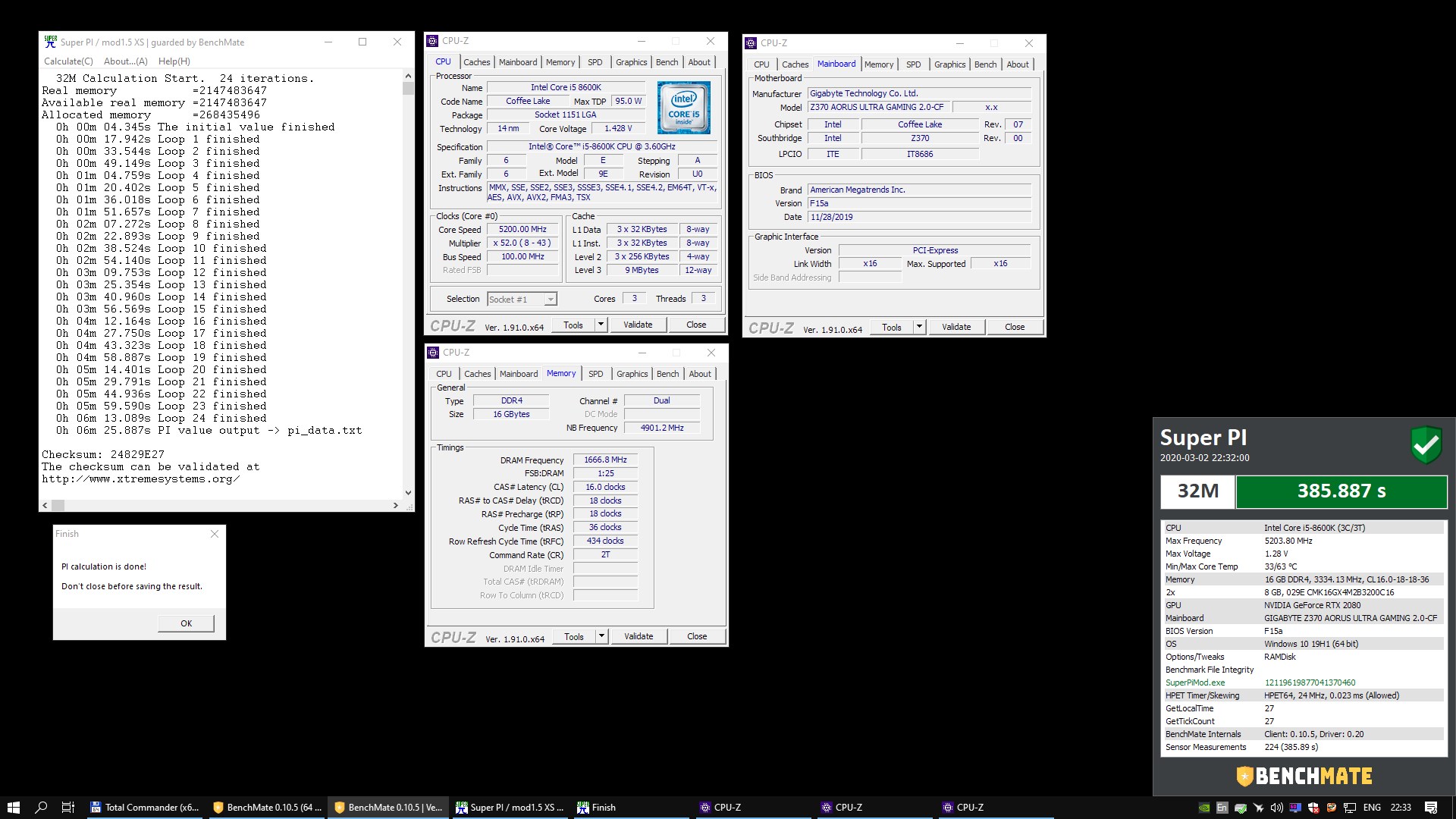Open Windows Security shield tray icon
The height and width of the screenshot is (819, 1456).
(x=1313, y=808)
